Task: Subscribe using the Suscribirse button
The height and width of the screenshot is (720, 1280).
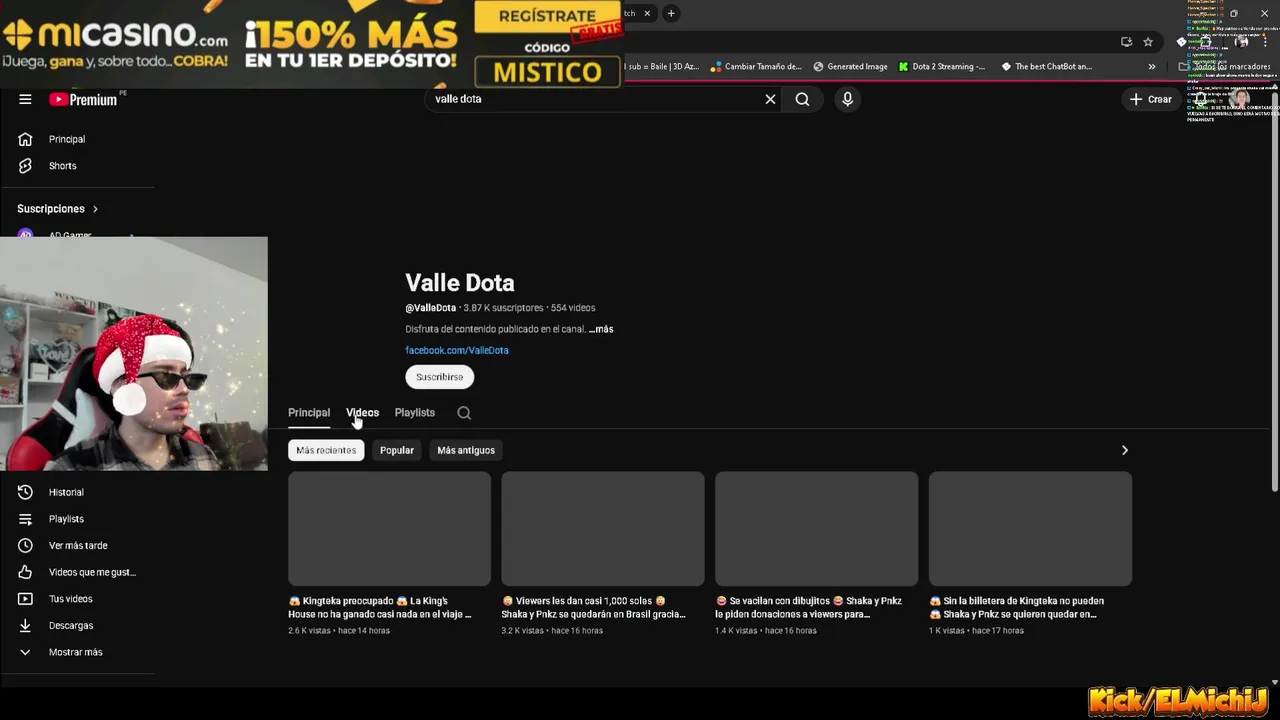Action: pos(439,377)
